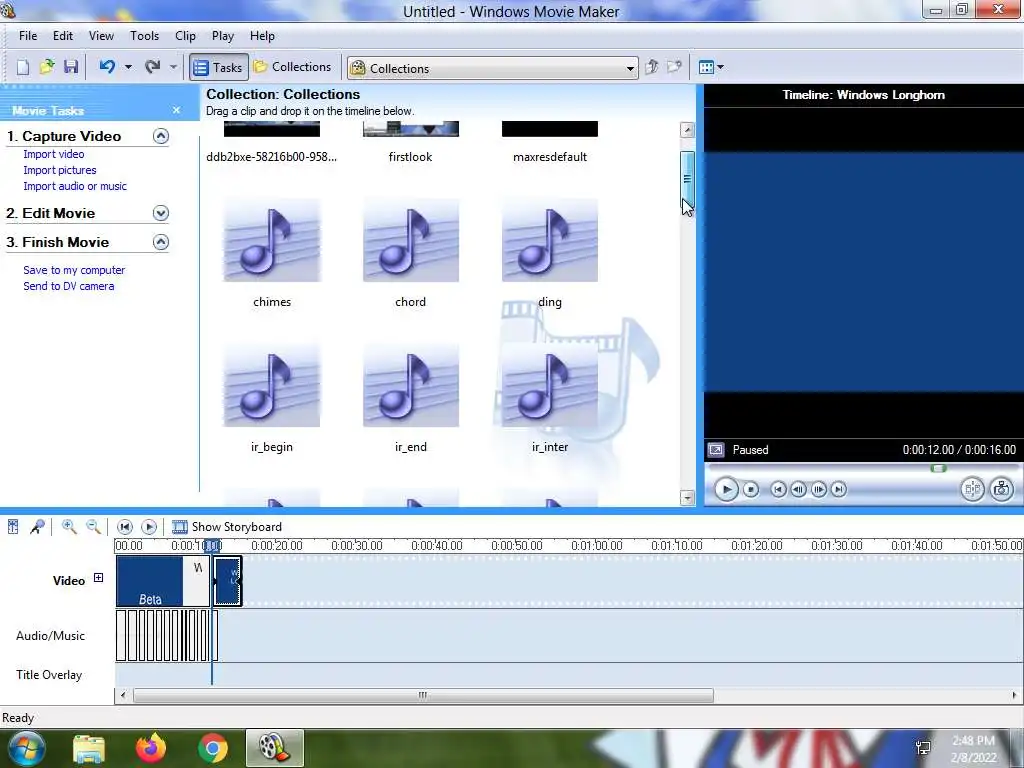Rewind the timeline to start

[125, 526]
